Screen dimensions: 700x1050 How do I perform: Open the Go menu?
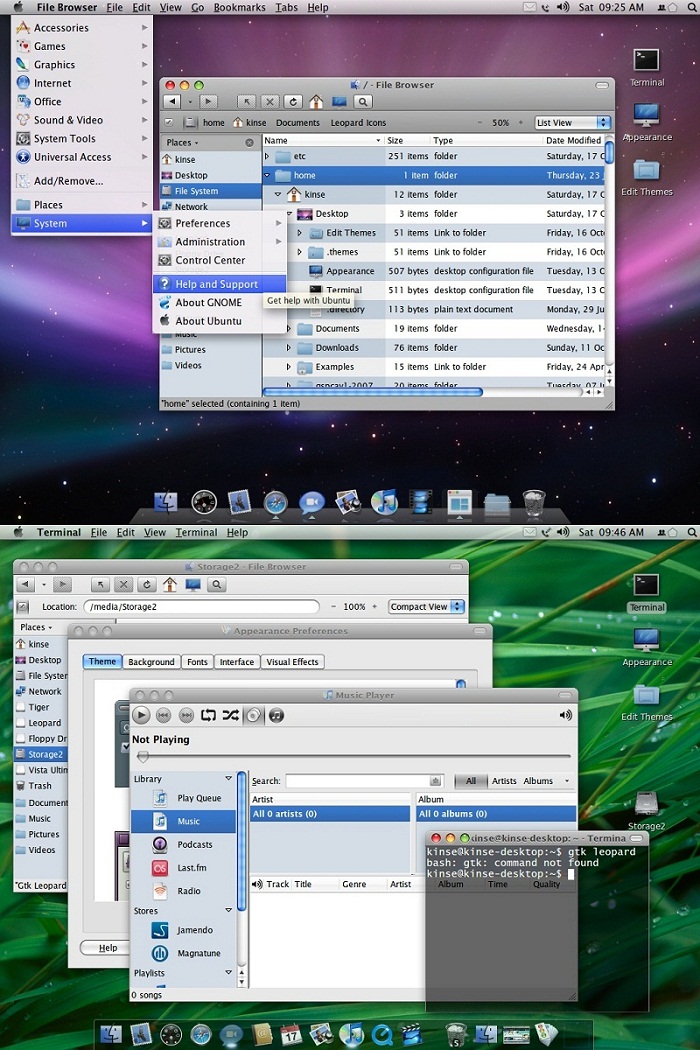coord(198,7)
